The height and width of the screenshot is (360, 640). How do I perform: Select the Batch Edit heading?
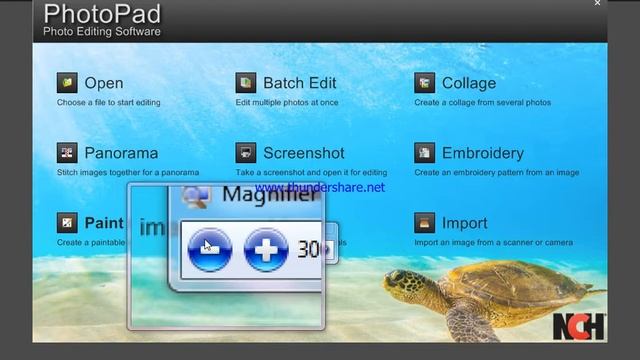300,83
